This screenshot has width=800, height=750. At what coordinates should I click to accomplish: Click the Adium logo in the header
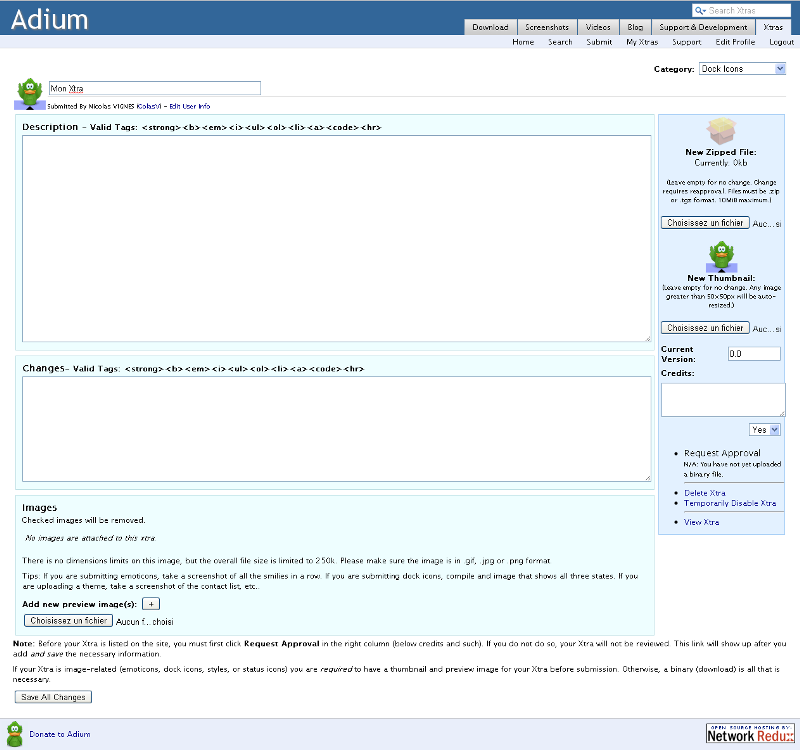click(50, 19)
